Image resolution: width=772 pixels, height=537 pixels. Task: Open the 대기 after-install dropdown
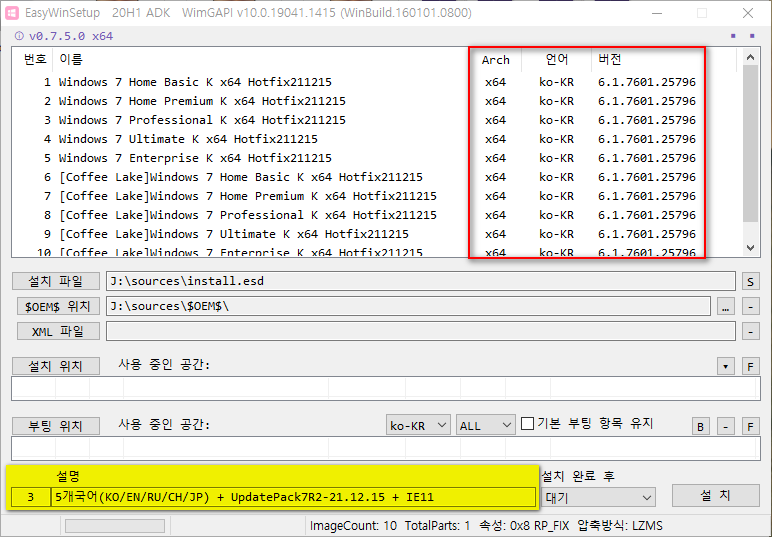tap(598, 498)
